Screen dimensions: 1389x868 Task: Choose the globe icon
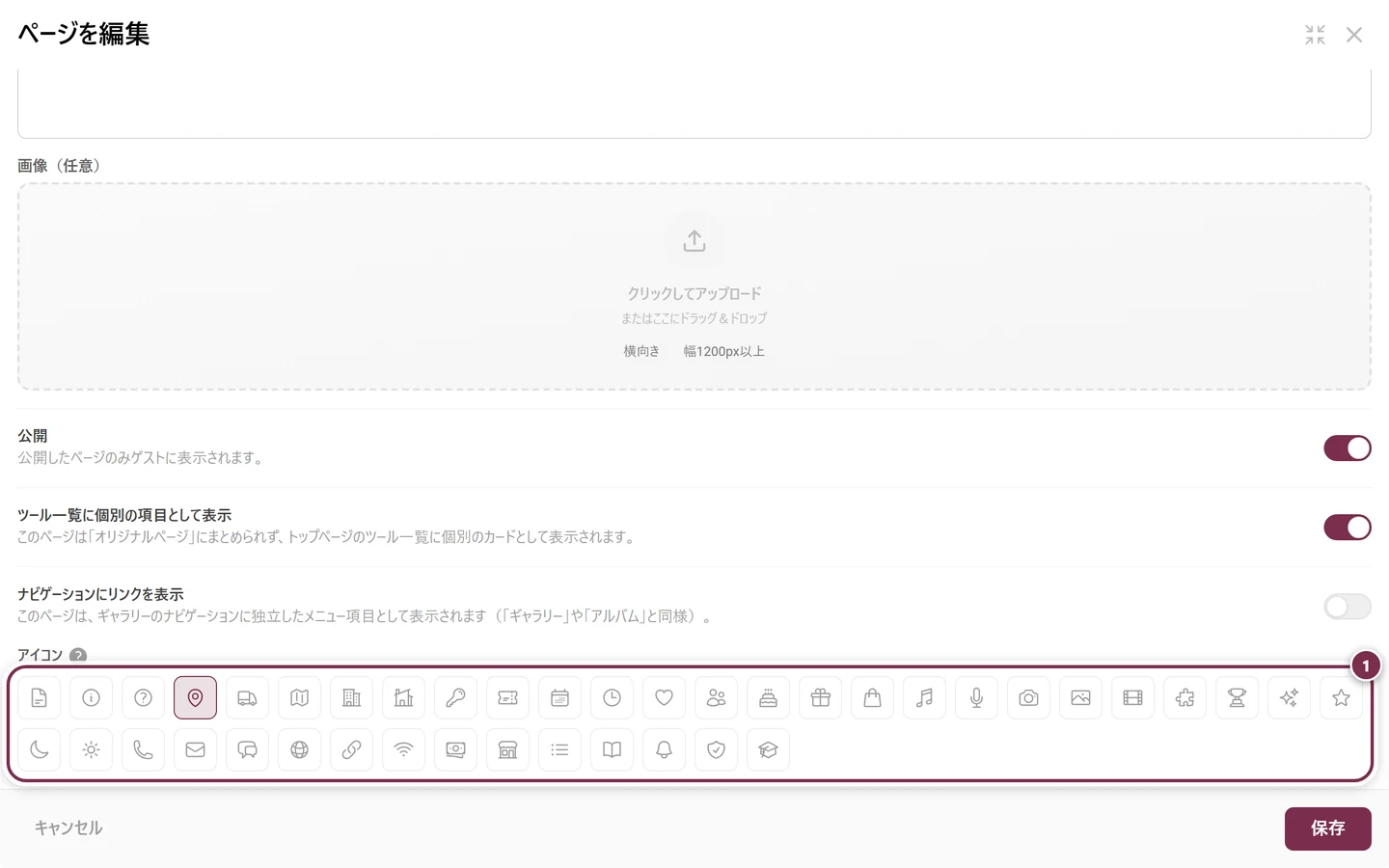pos(299,749)
